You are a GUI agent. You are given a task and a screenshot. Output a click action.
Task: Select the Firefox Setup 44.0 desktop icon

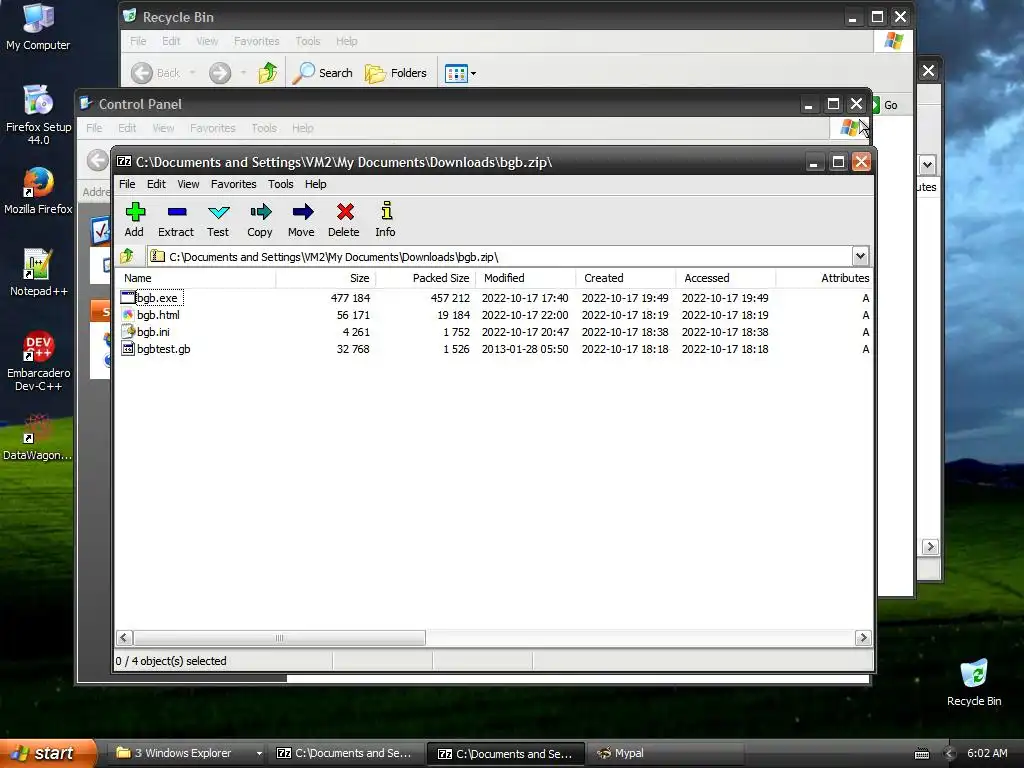point(38,116)
